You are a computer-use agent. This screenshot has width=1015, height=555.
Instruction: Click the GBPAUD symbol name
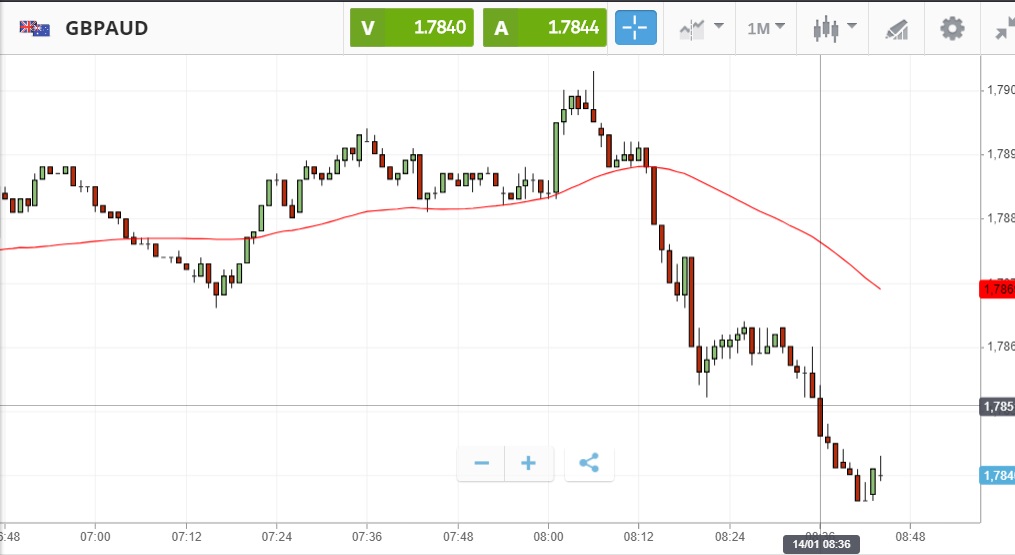pyautogui.click(x=107, y=28)
